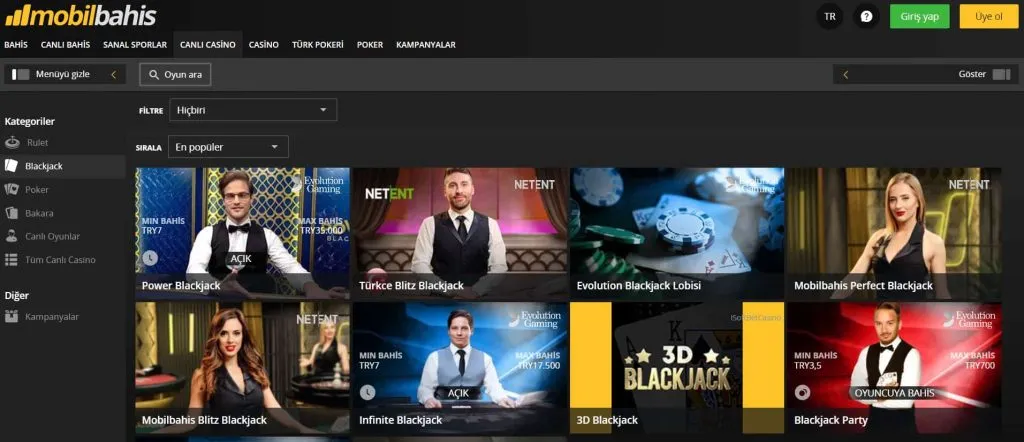The width and height of the screenshot is (1024, 442).
Task: Open the help question mark icon
Action: point(866,16)
